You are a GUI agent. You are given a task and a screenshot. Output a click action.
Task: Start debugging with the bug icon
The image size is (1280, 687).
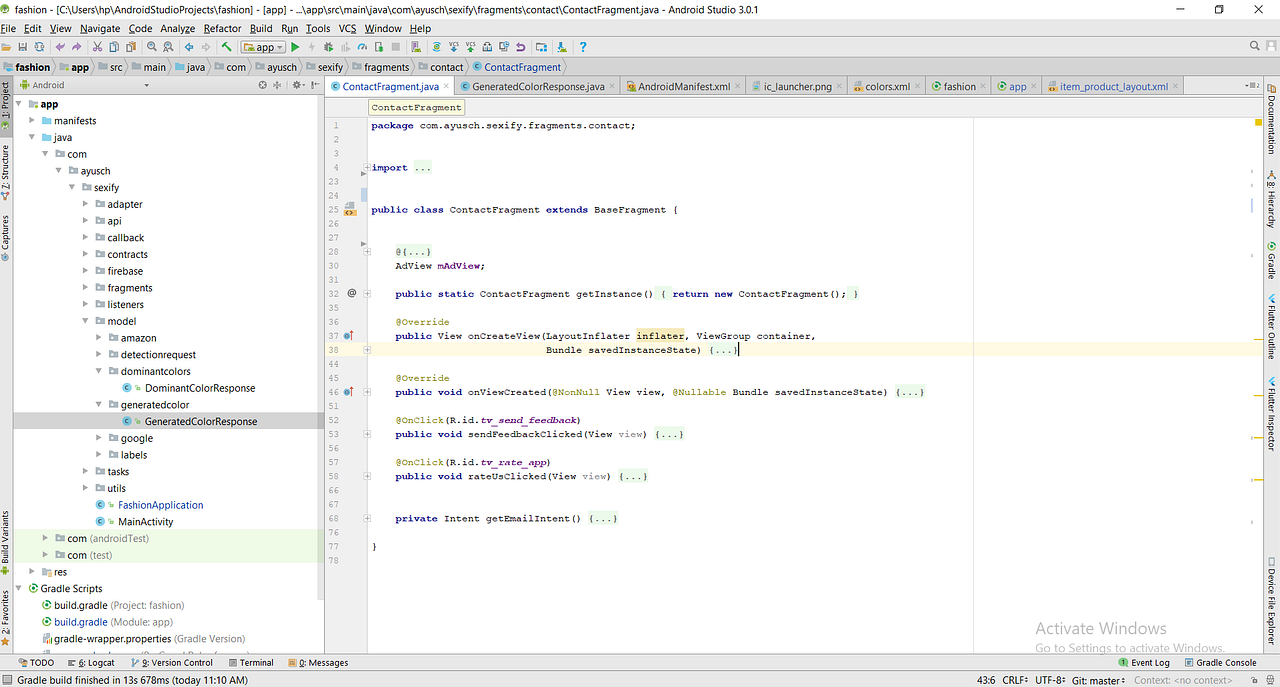point(327,46)
